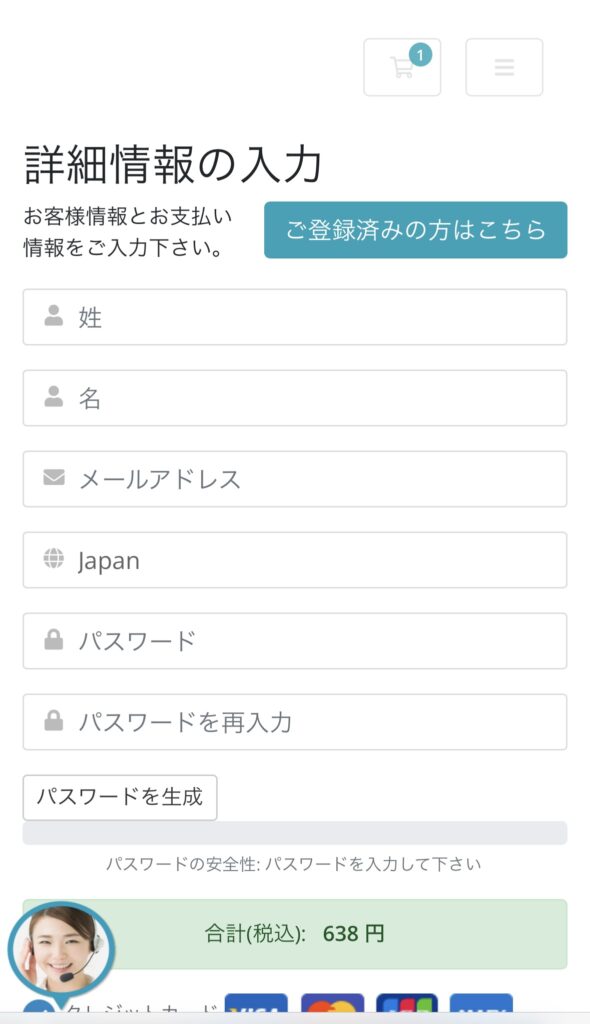Click the 合計(税込) 638 円 total banner
Image resolution: width=590 pixels, height=1024 pixels.
coord(295,935)
